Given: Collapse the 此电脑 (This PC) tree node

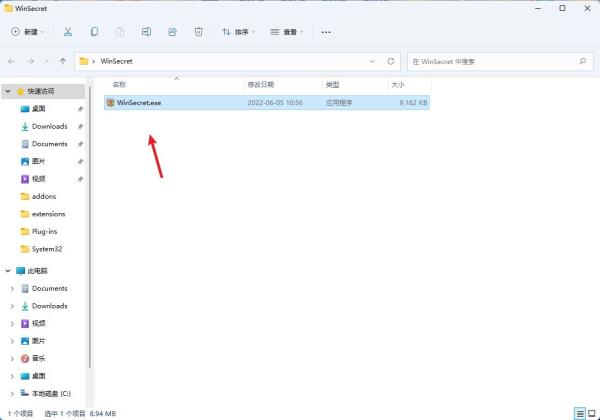Looking at the screenshot, I should (7, 271).
